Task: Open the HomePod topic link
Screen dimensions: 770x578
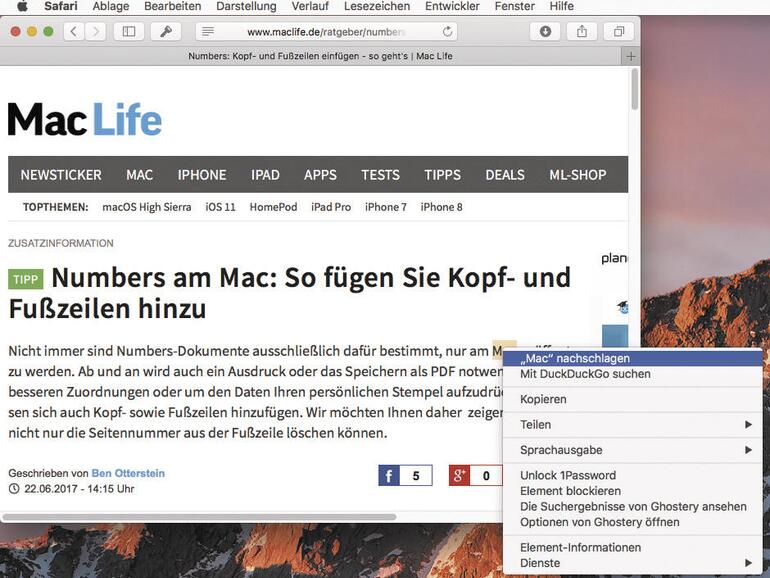Action: [274, 207]
